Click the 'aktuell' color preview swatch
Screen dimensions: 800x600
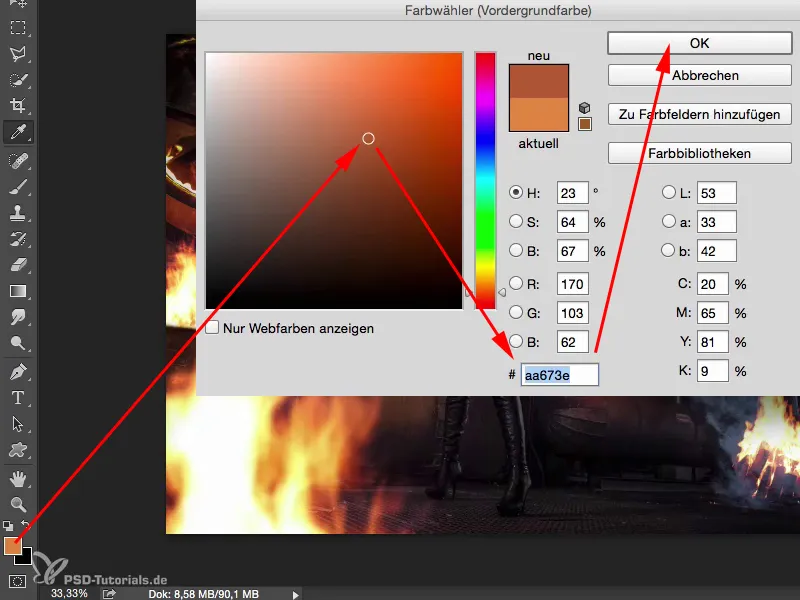[x=539, y=114]
